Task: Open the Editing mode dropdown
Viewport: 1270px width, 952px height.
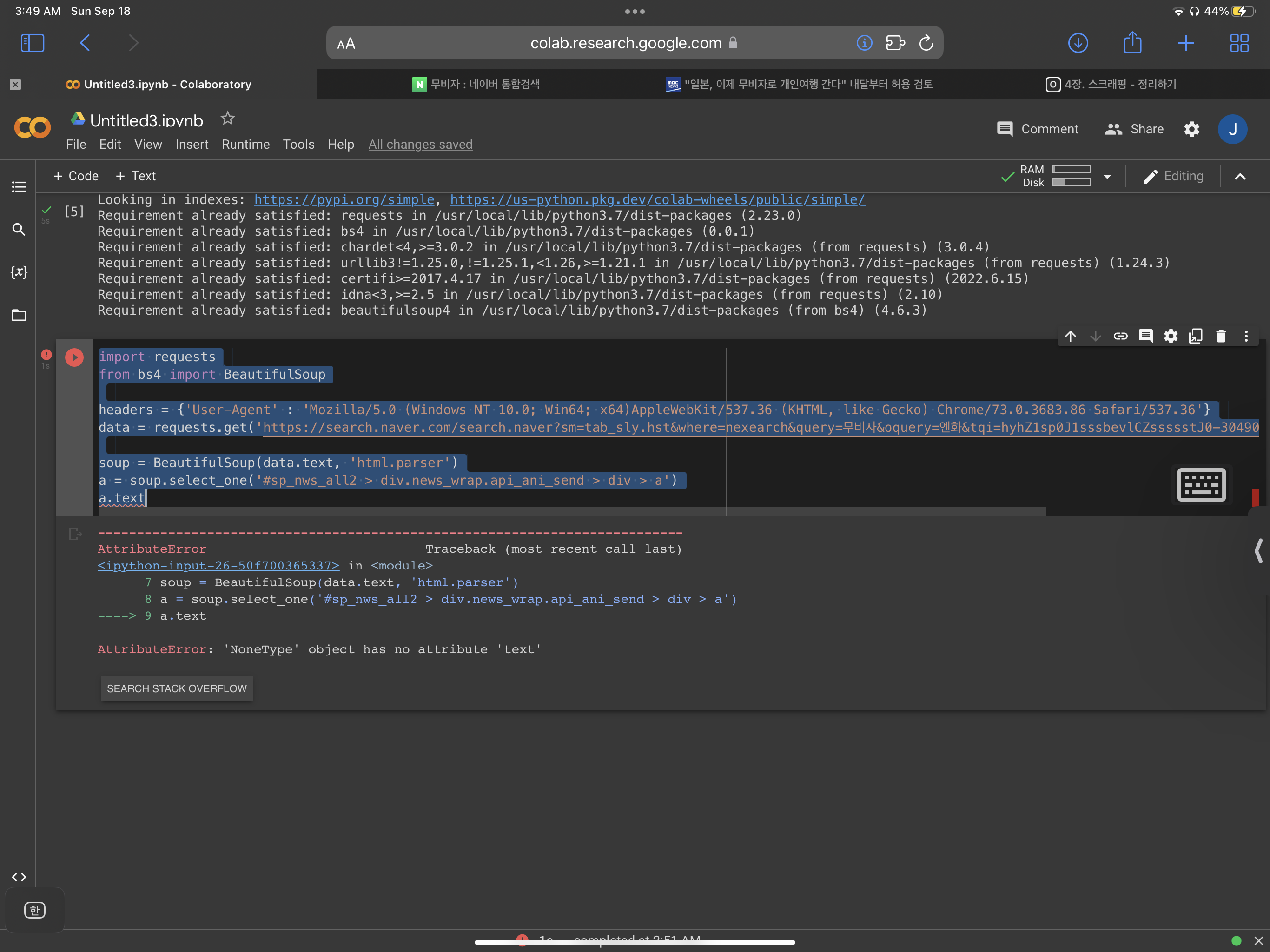Action: 1174,176
